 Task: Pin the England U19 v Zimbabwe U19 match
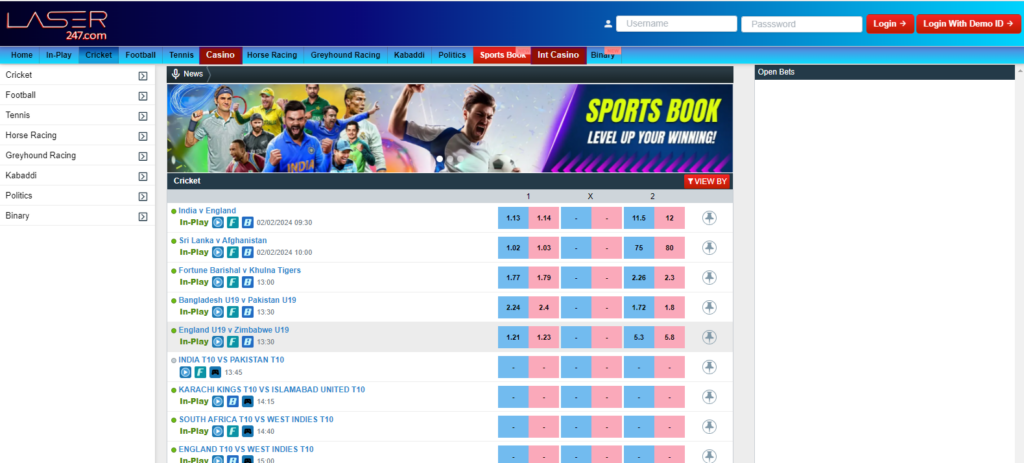[x=709, y=337]
